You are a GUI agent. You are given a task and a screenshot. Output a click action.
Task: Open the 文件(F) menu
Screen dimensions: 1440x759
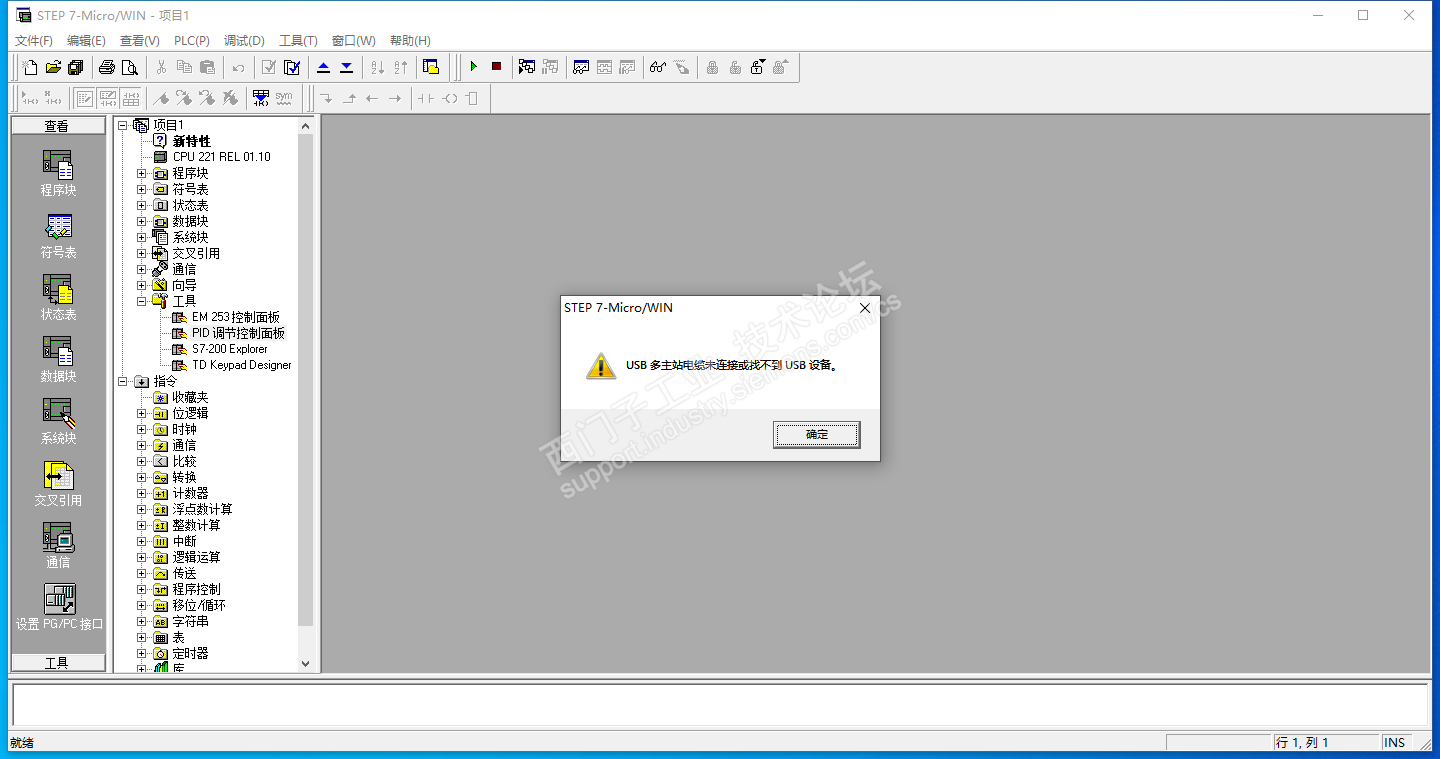34,41
